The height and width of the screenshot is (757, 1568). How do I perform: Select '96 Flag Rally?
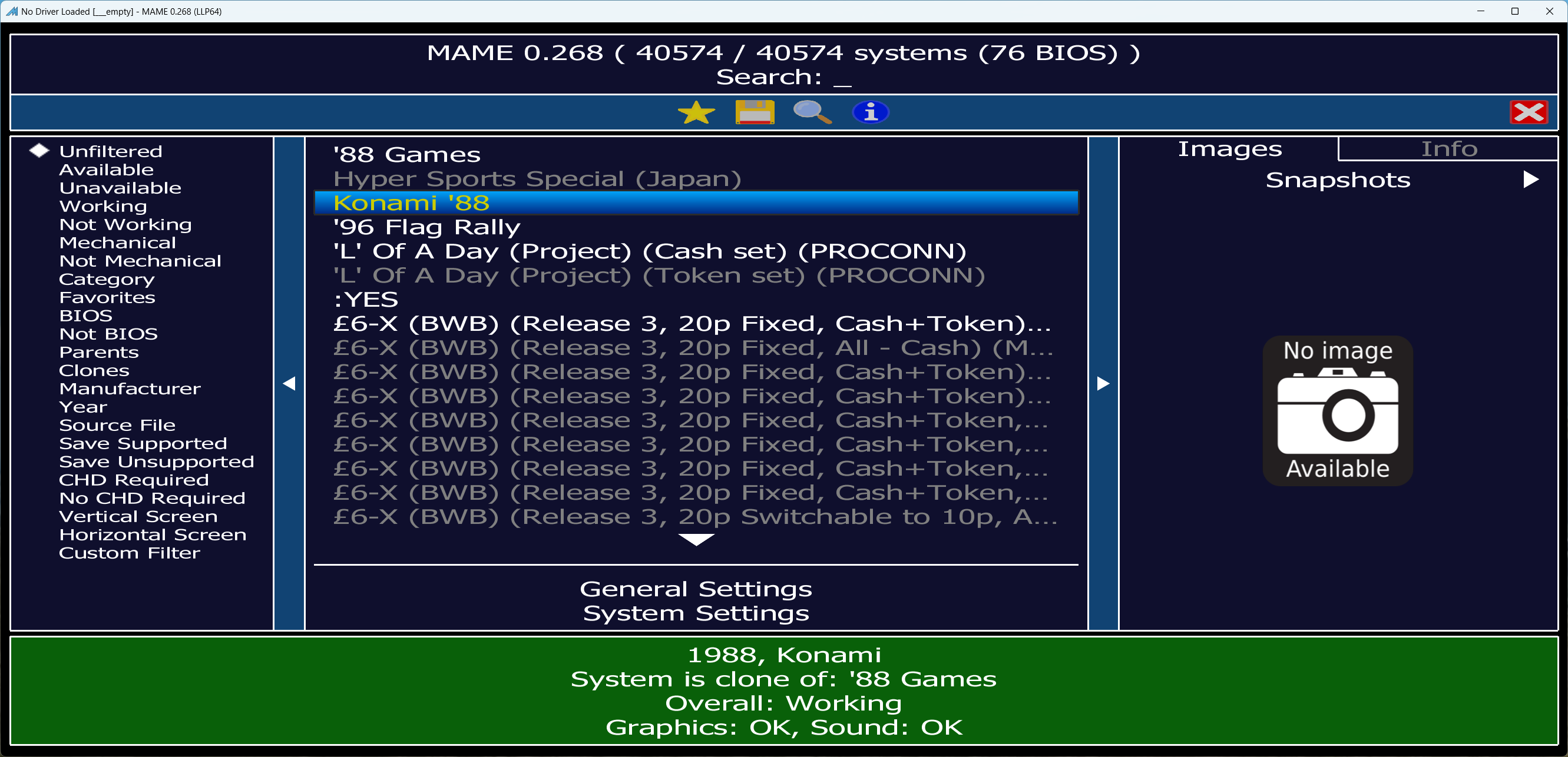tap(696, 227)
